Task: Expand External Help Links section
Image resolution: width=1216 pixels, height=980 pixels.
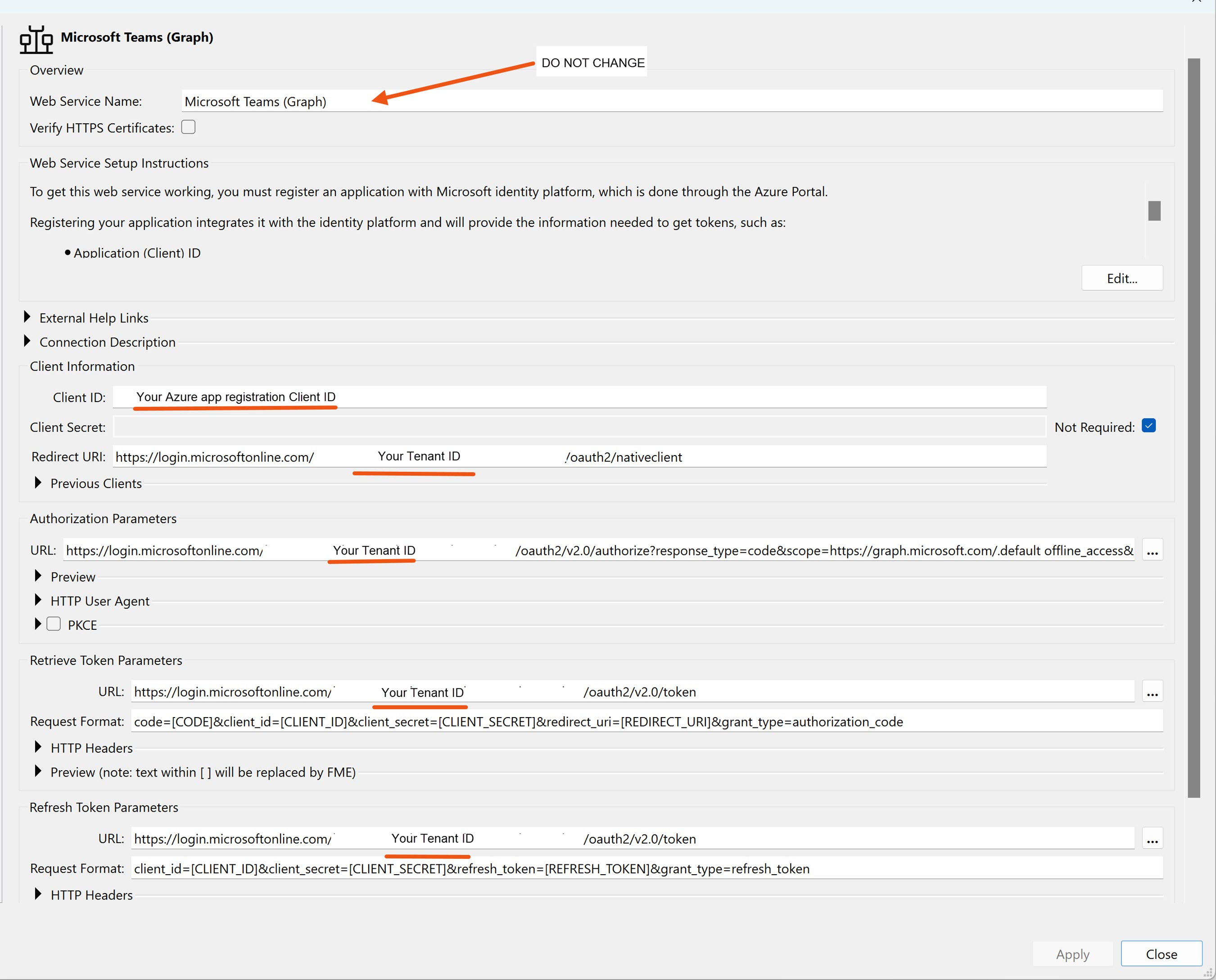Action: (x=27, y=317)
